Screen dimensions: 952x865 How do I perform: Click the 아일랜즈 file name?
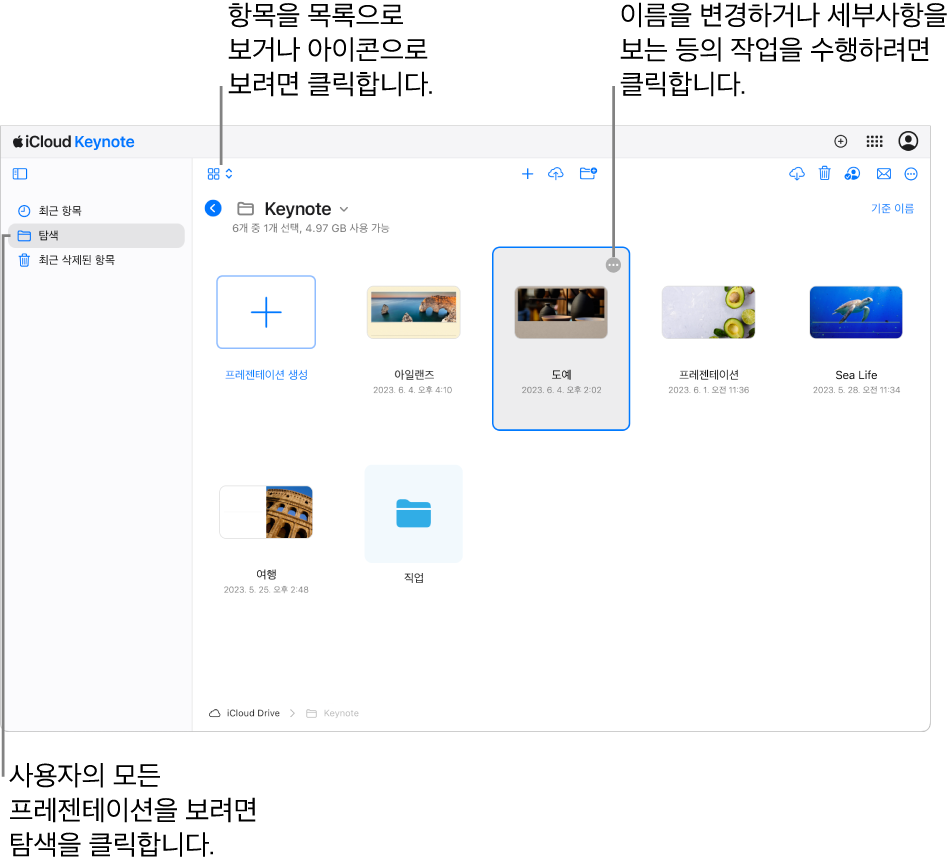413,375
